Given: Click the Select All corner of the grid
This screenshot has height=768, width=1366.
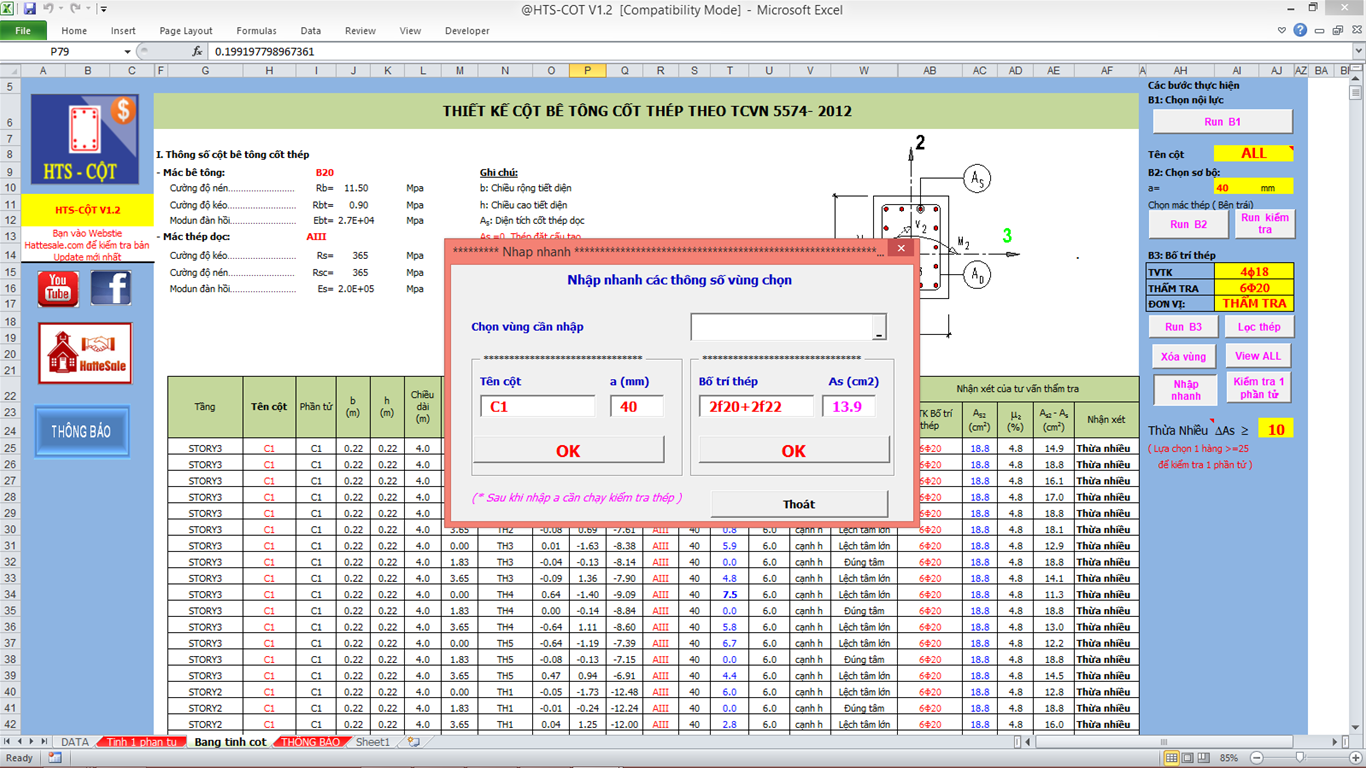Looking at the screenshot, I should 8,70.
